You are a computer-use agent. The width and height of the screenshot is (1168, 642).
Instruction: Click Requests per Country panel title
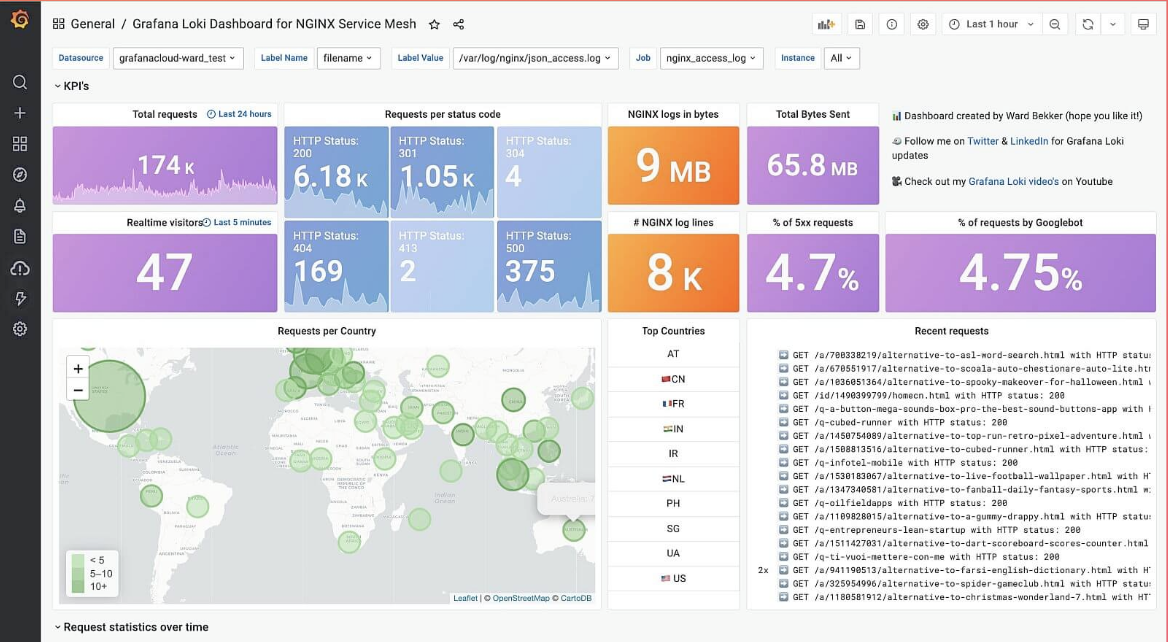pos(326,331)
